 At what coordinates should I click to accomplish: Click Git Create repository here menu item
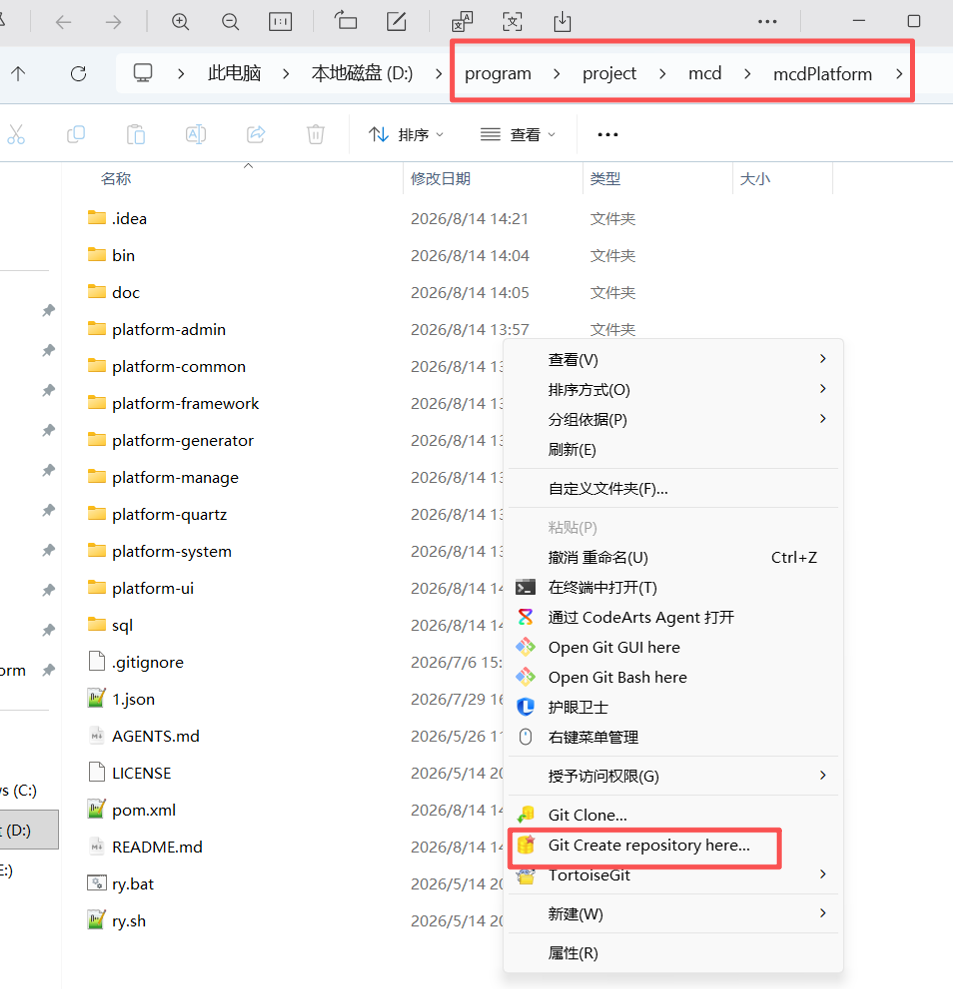(673, 845)
